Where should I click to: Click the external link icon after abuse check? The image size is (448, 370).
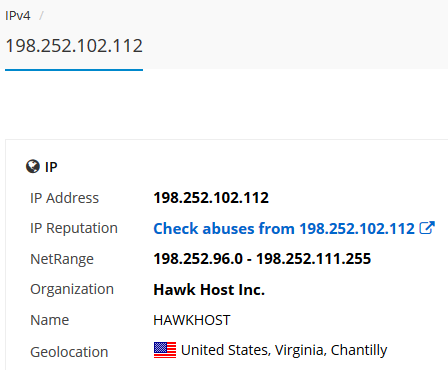pos(427,228)
